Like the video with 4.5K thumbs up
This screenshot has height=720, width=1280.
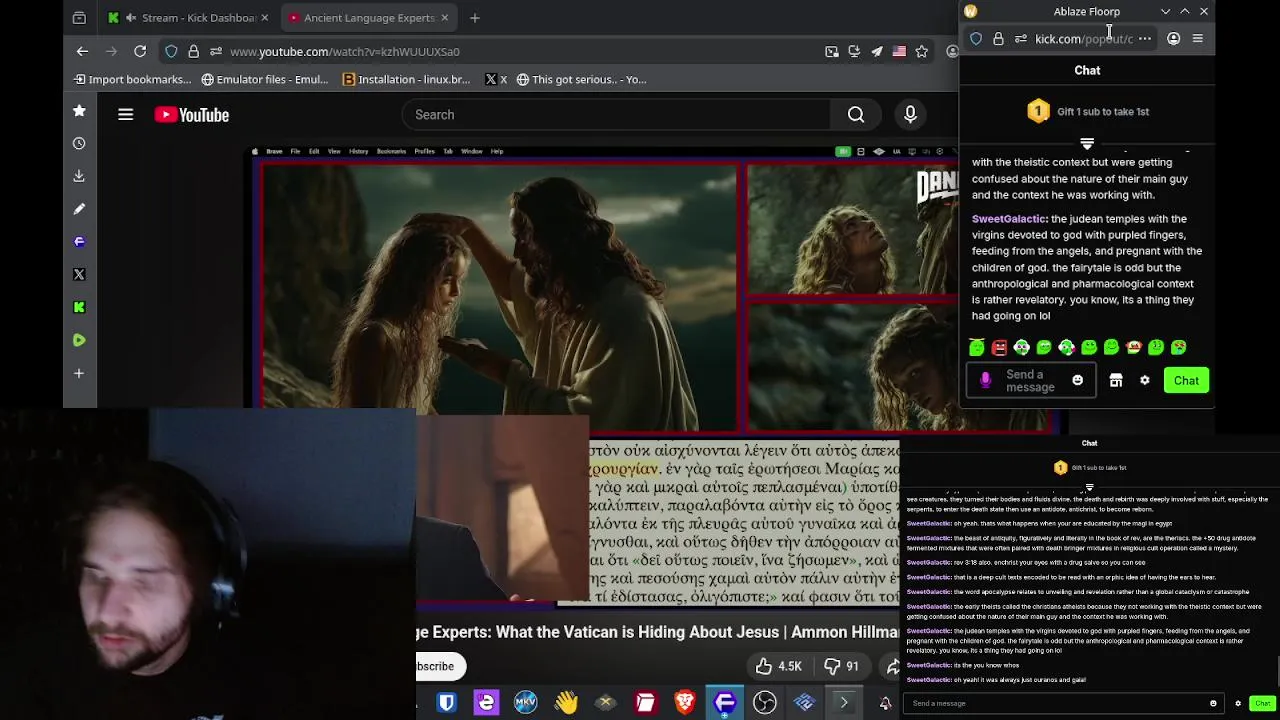[x=779, y=666]
